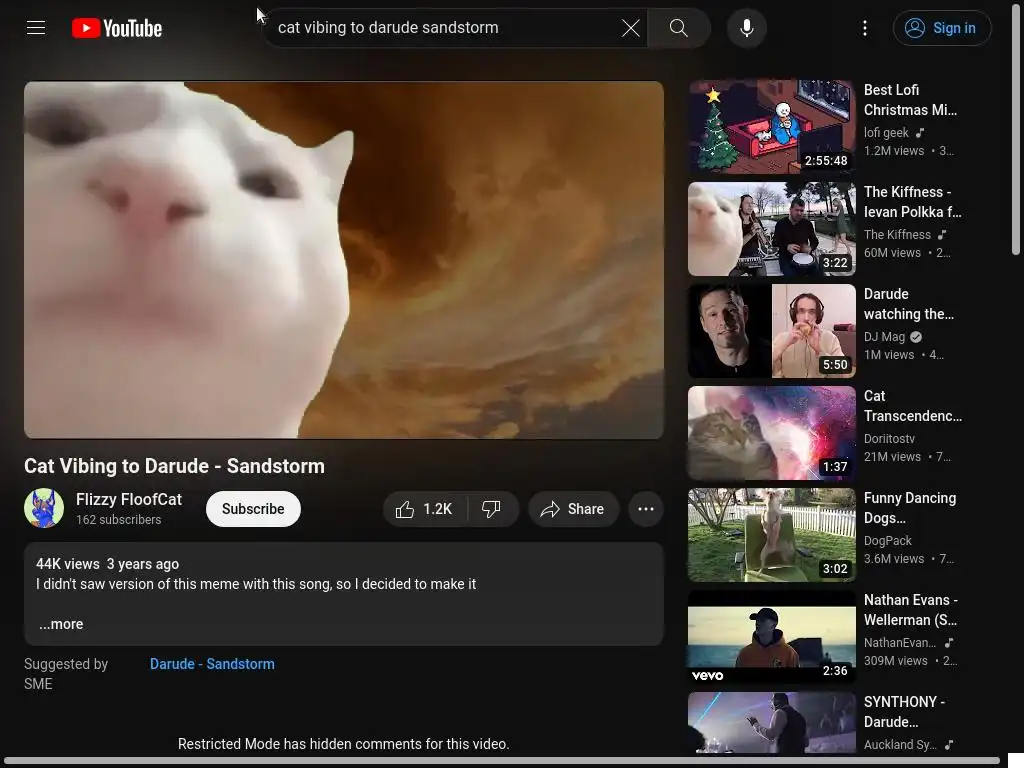Open Flizzy FloofCat channel name link
This screenshot has width=1024, height=768.
129,500
